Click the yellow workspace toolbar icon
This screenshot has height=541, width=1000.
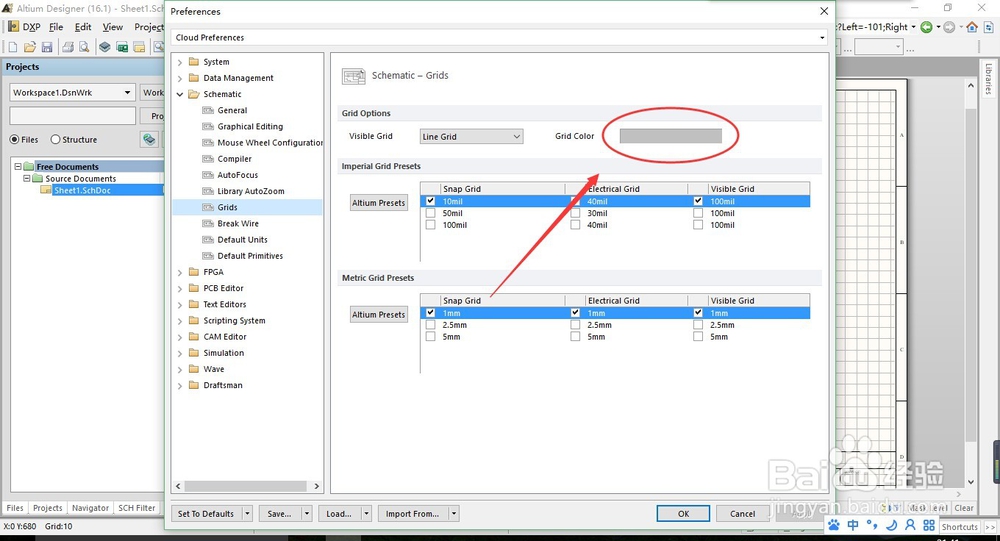(139, 47)
